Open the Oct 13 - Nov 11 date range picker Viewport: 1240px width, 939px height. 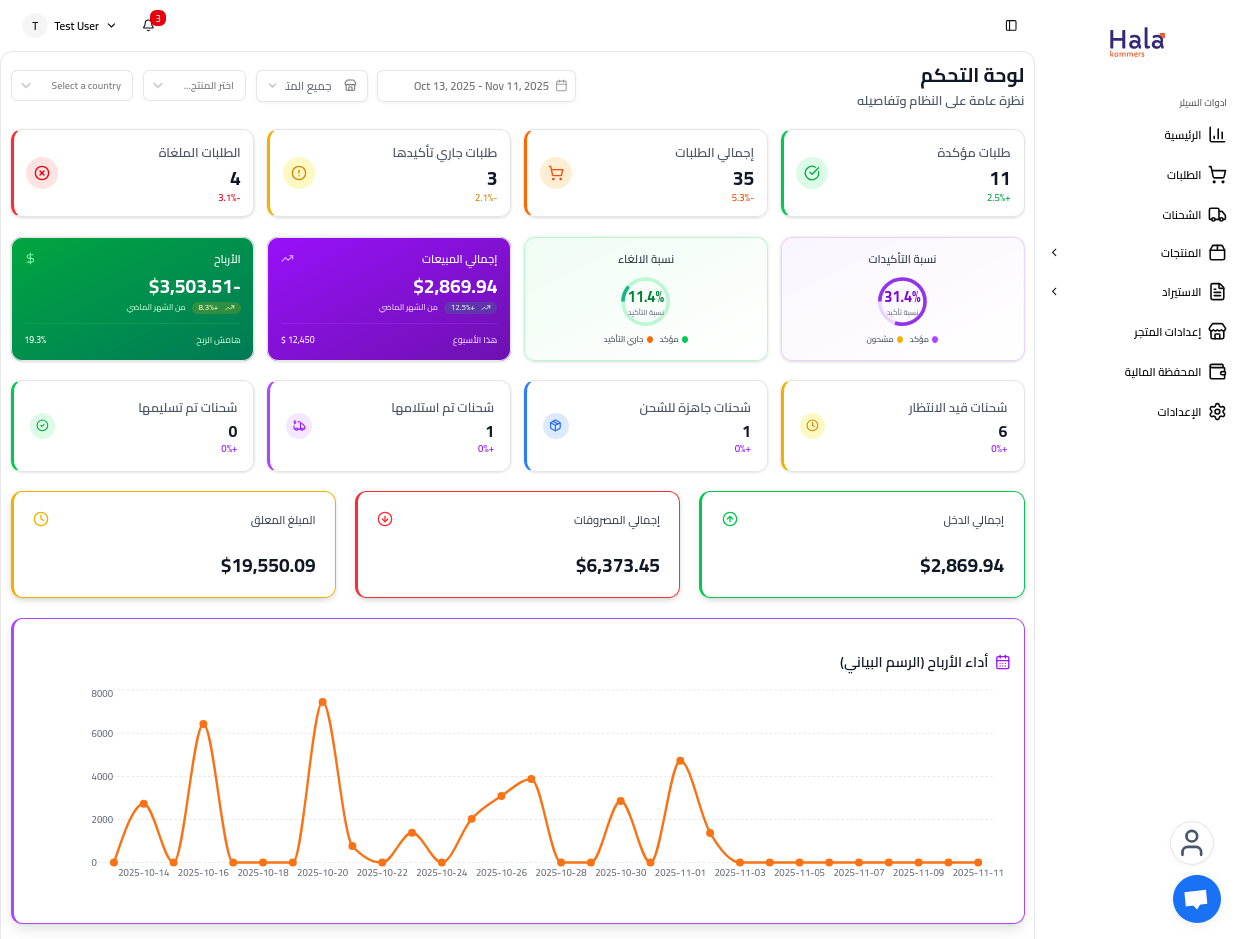(x=476, y=86)
